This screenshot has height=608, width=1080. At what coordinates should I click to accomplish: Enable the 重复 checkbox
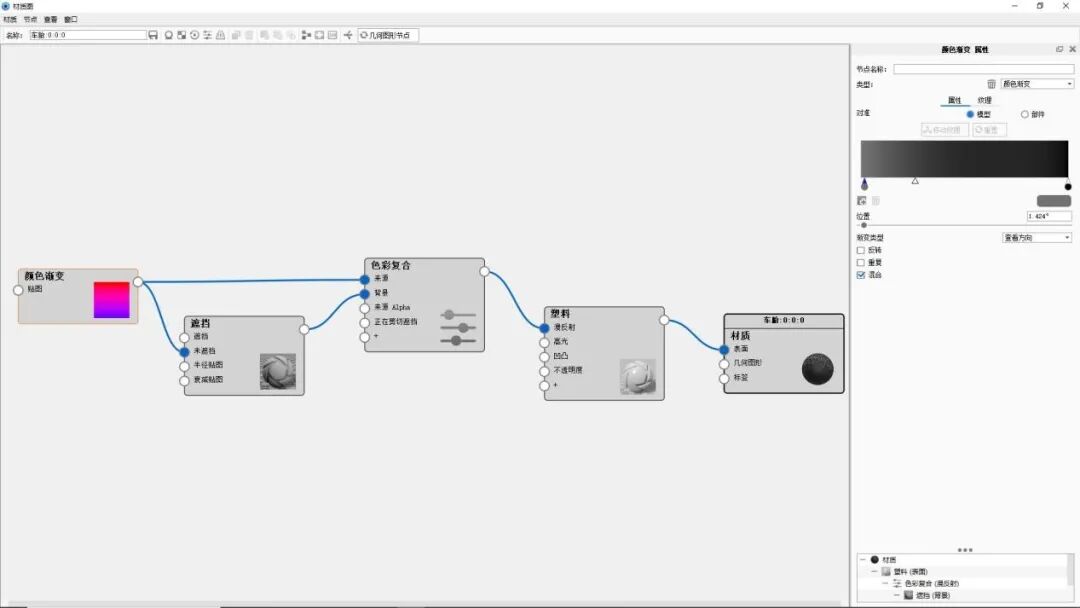859,261
